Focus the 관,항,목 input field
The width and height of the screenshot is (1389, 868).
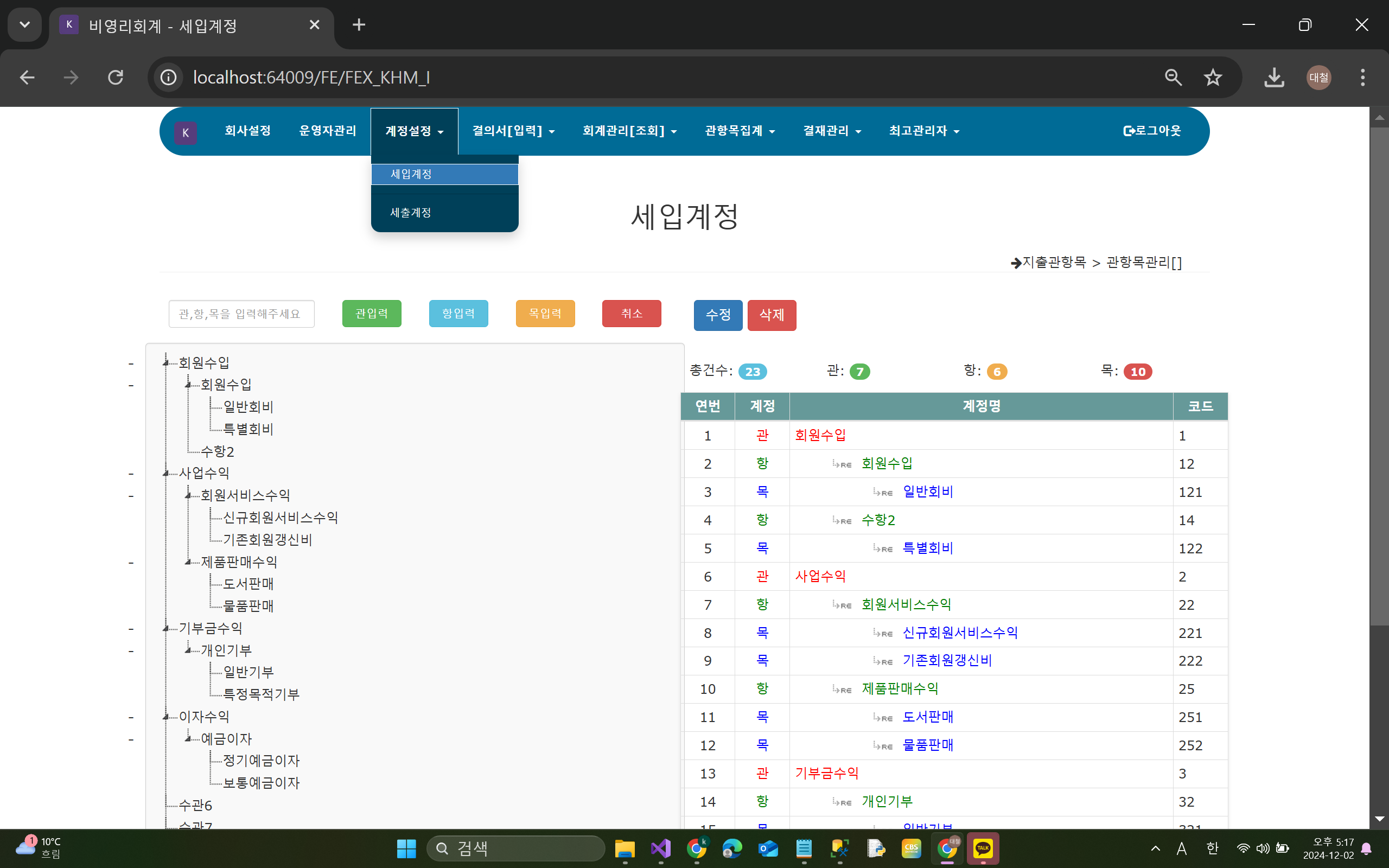[x=241, y=314]
